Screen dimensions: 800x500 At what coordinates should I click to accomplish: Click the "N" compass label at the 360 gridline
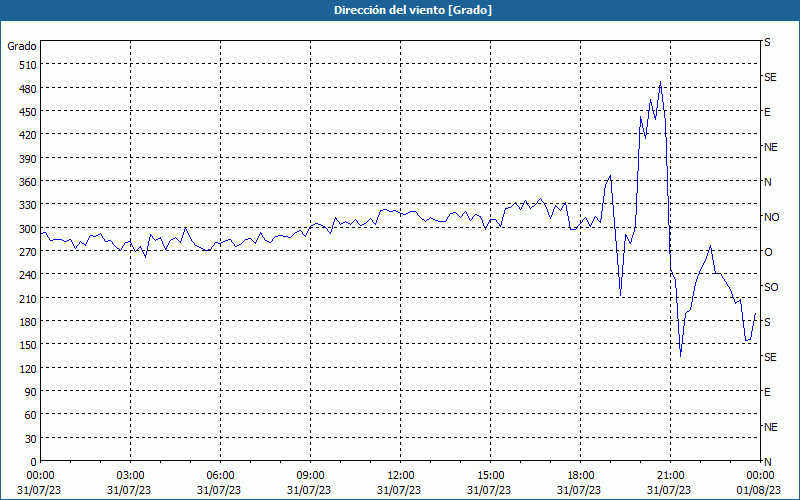(x=767, y=182)
